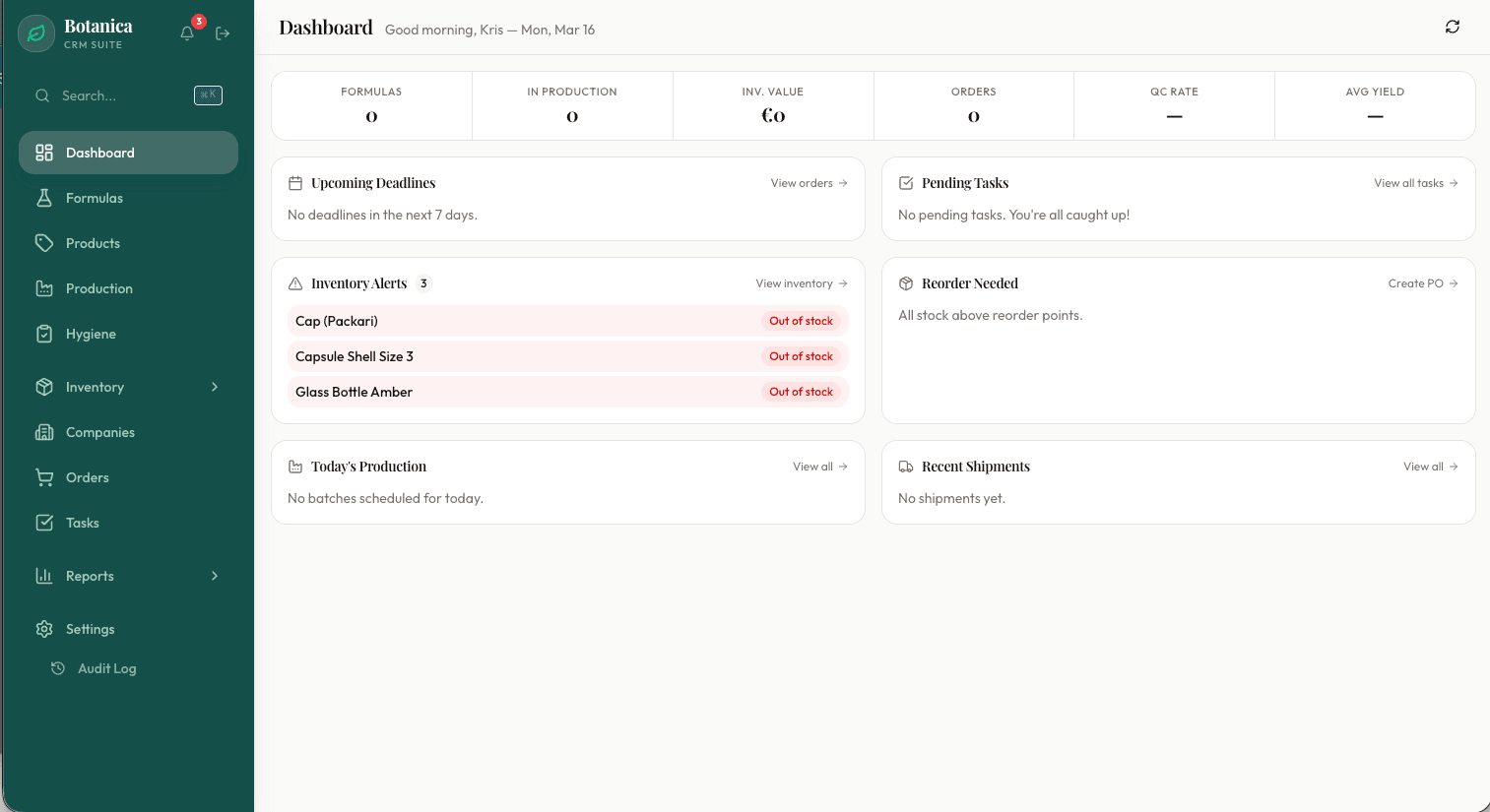This screenshot has width=1490, height=812.
Task: Click Create PO in Reorder Needed
Action: click(x=1415, y=283)
